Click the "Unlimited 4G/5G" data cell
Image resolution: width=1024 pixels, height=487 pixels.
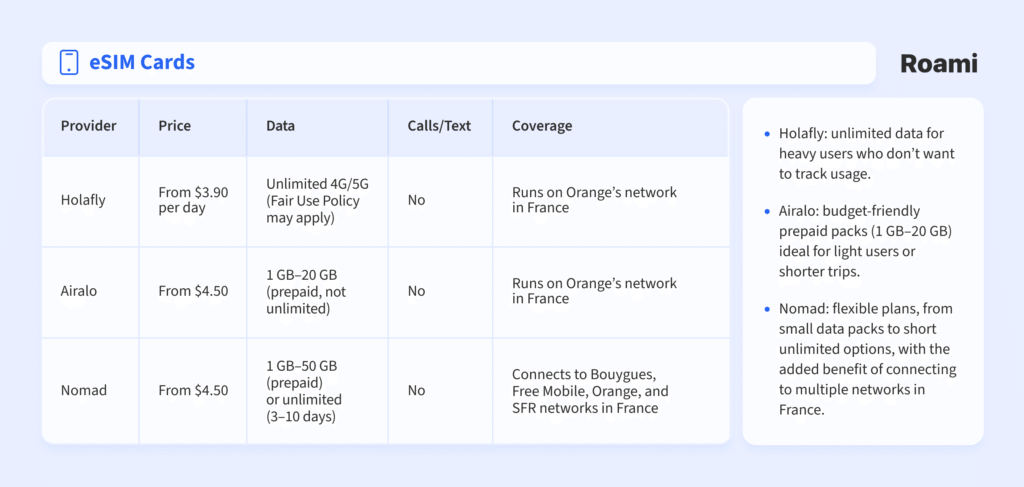tap(317, 200)
